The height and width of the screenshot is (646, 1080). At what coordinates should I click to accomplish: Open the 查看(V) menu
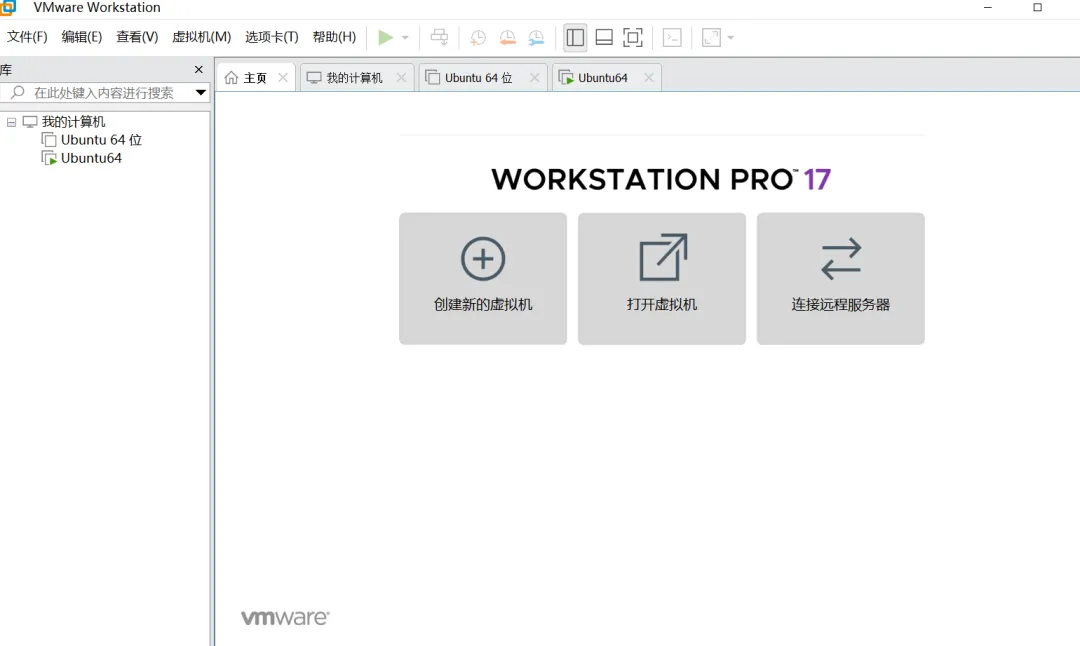tap(137, 37)
